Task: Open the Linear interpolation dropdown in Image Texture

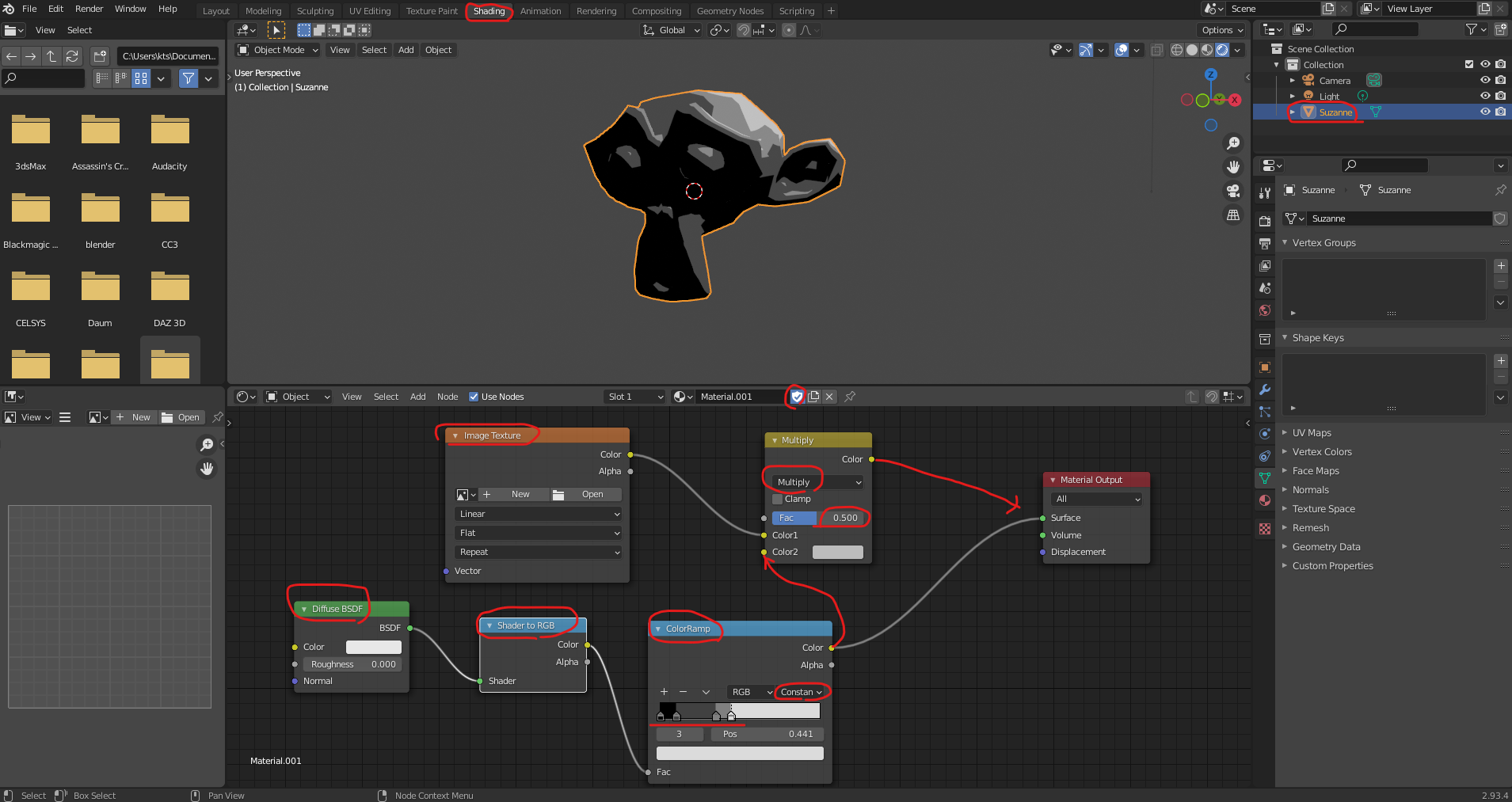Action: pos(538,514)
